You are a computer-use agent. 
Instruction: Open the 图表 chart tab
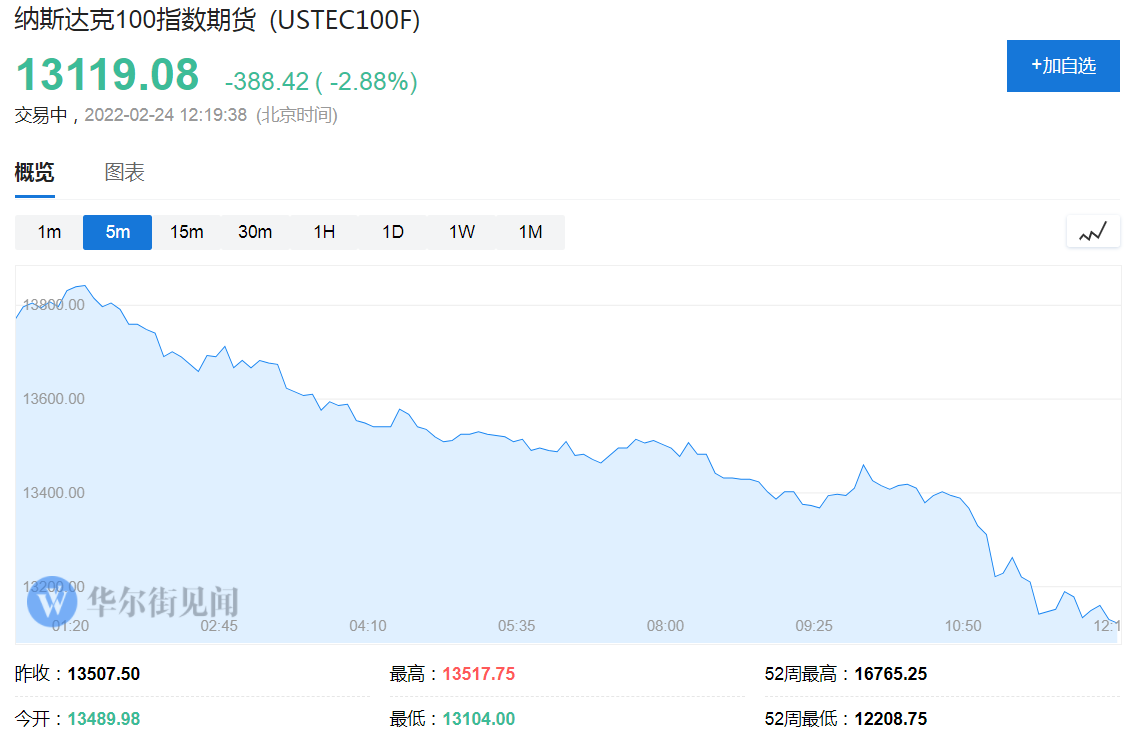(125, 172)
